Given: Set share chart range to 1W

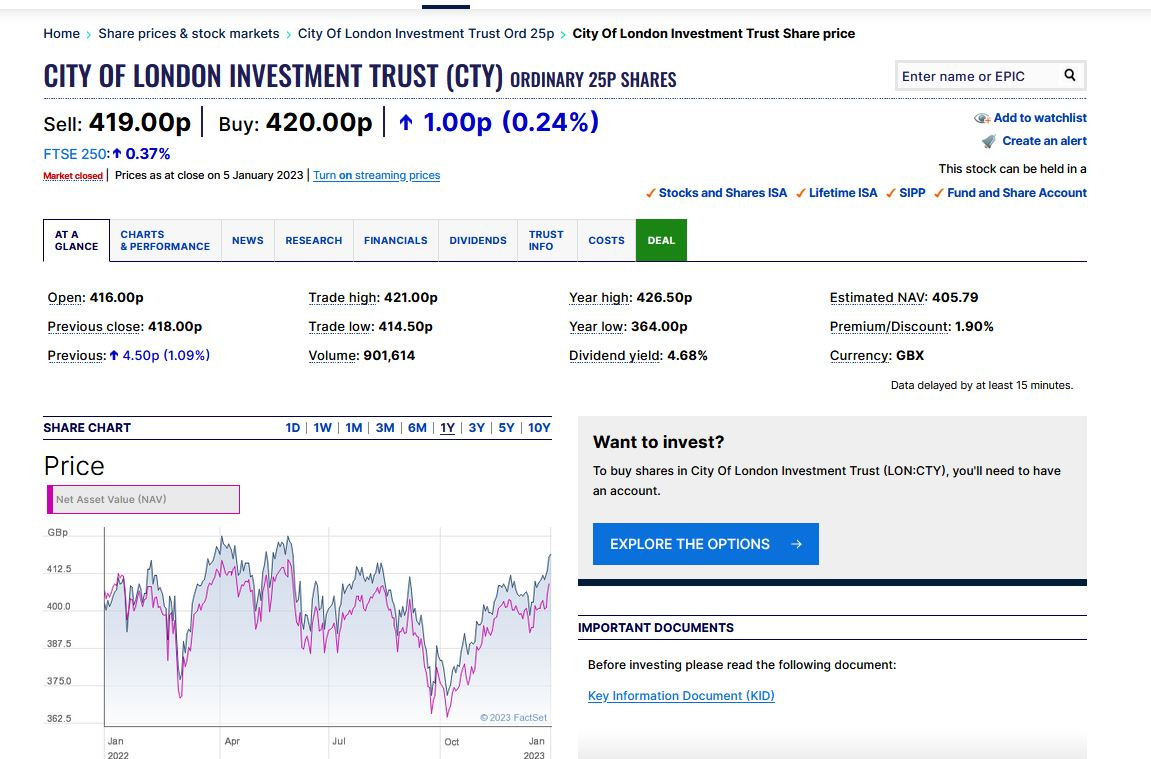Looking at the screenshot, I should click(323, 428).
